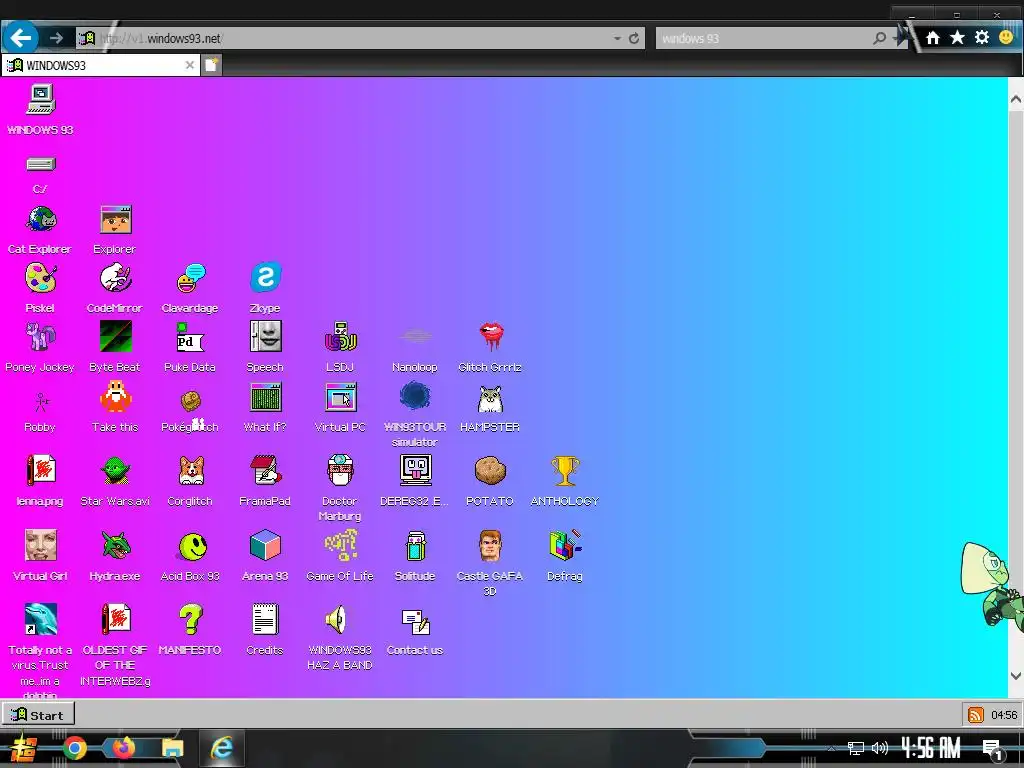Open MANIFESTO question mark icon
Image resolution: width=1024 pixels, height=768 pixels.
pos(190,620)
